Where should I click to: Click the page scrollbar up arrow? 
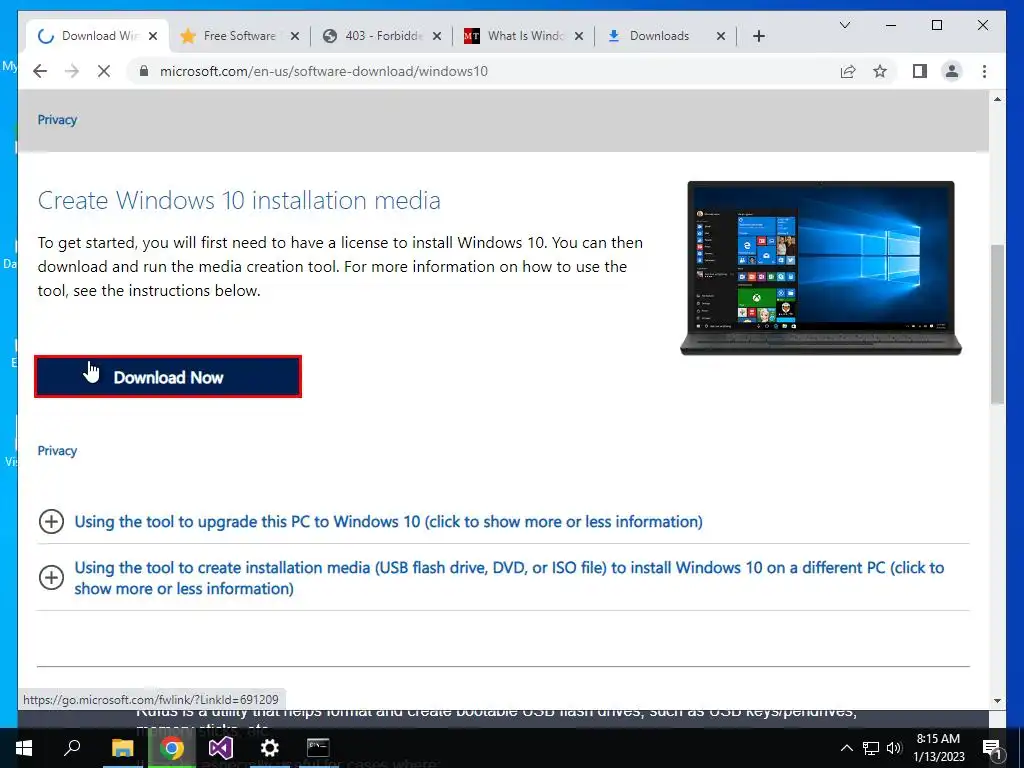coord(997,99)
